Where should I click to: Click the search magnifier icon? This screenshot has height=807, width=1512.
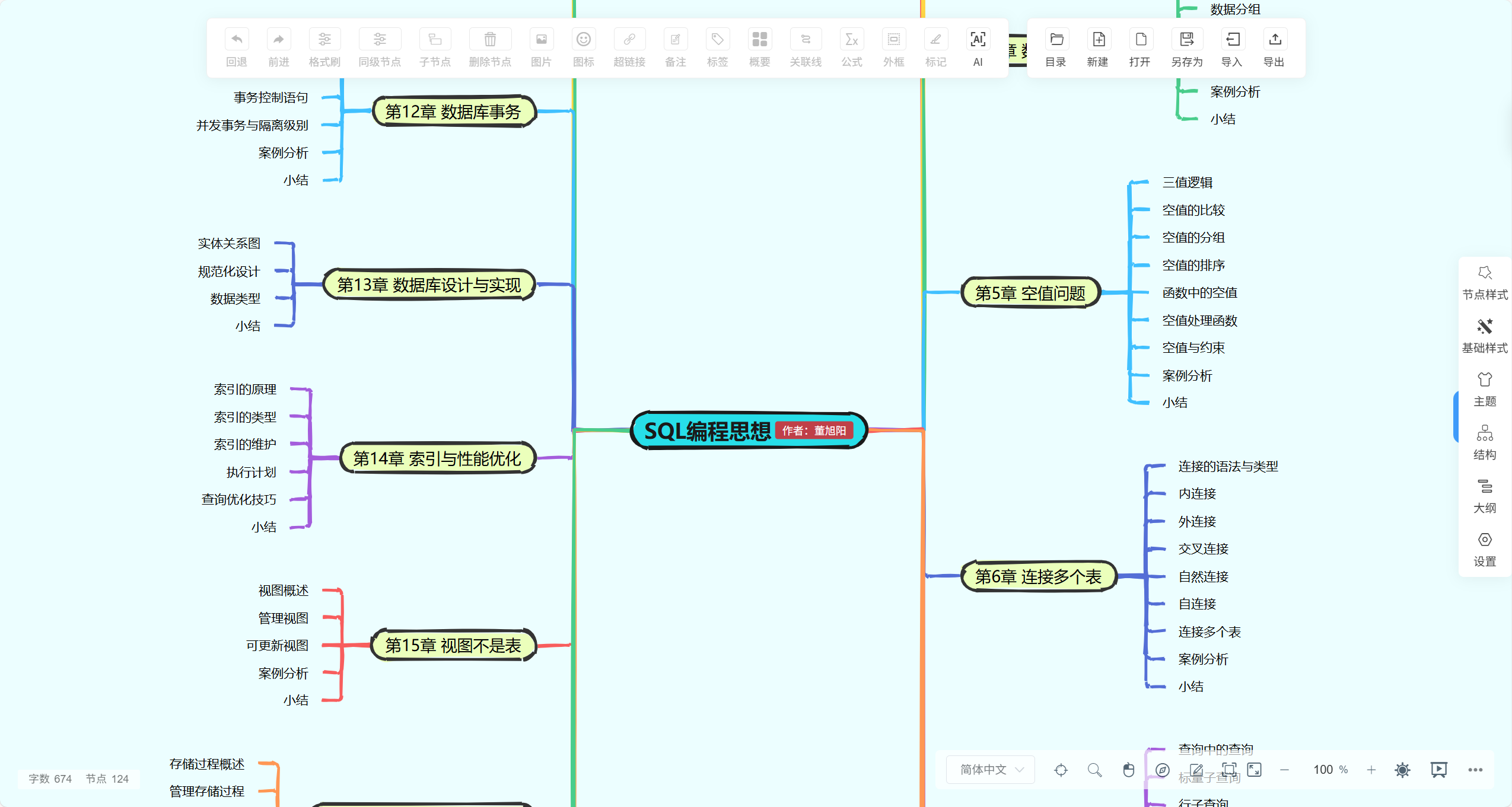[x=1094, y=770]
